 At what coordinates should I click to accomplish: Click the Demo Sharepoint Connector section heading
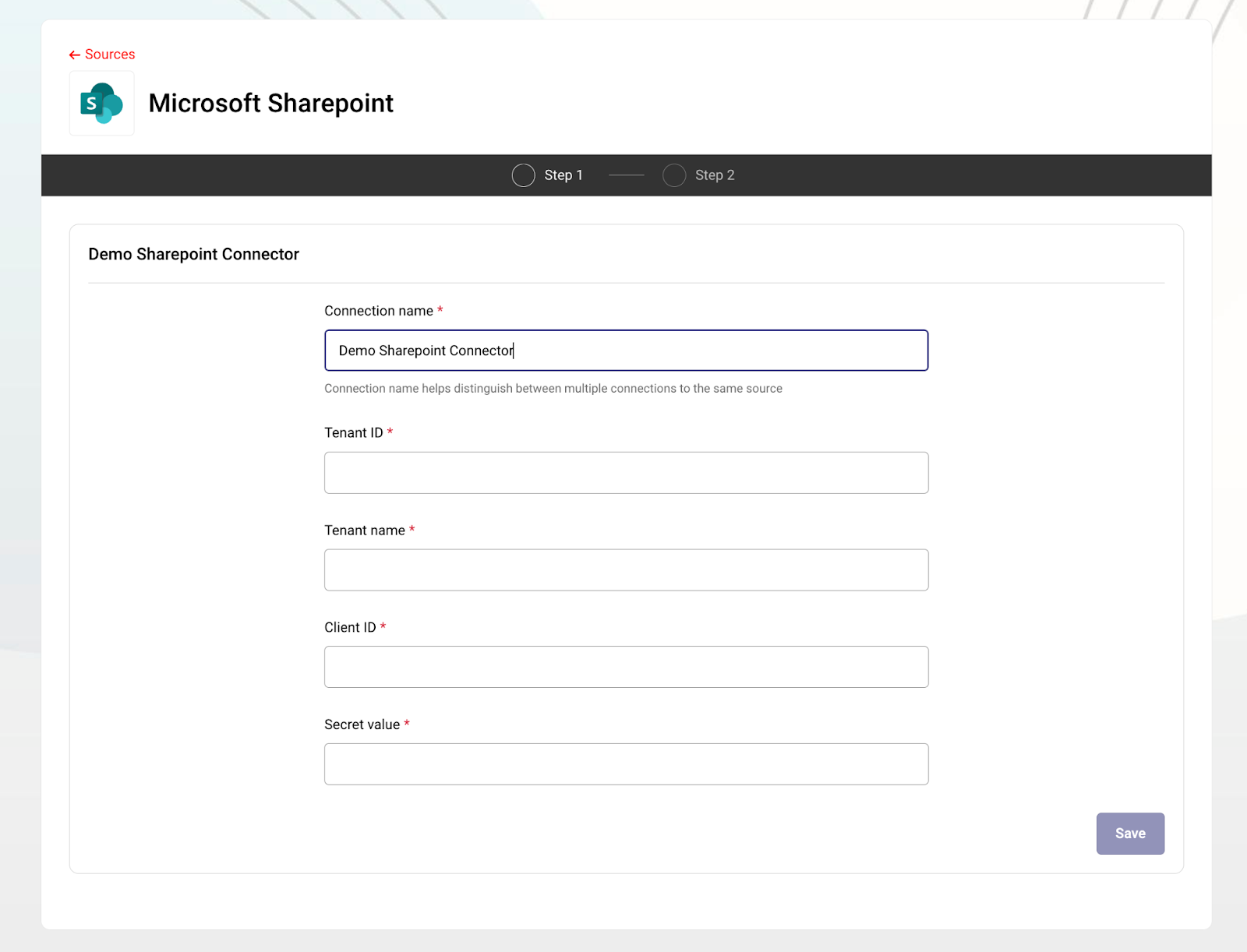pos(193,254)
